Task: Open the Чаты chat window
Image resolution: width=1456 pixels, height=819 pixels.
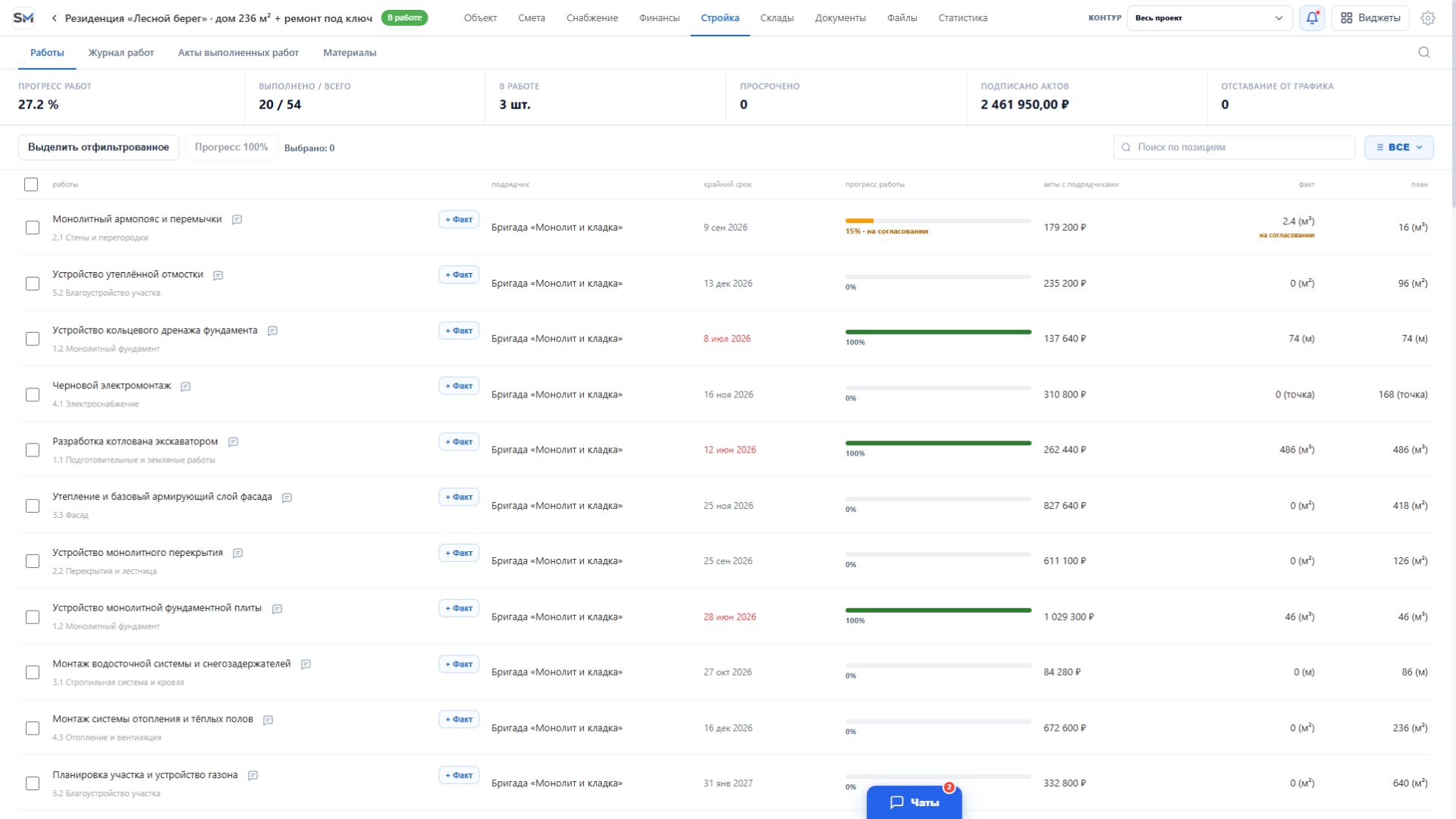Action: coord(914,802)
